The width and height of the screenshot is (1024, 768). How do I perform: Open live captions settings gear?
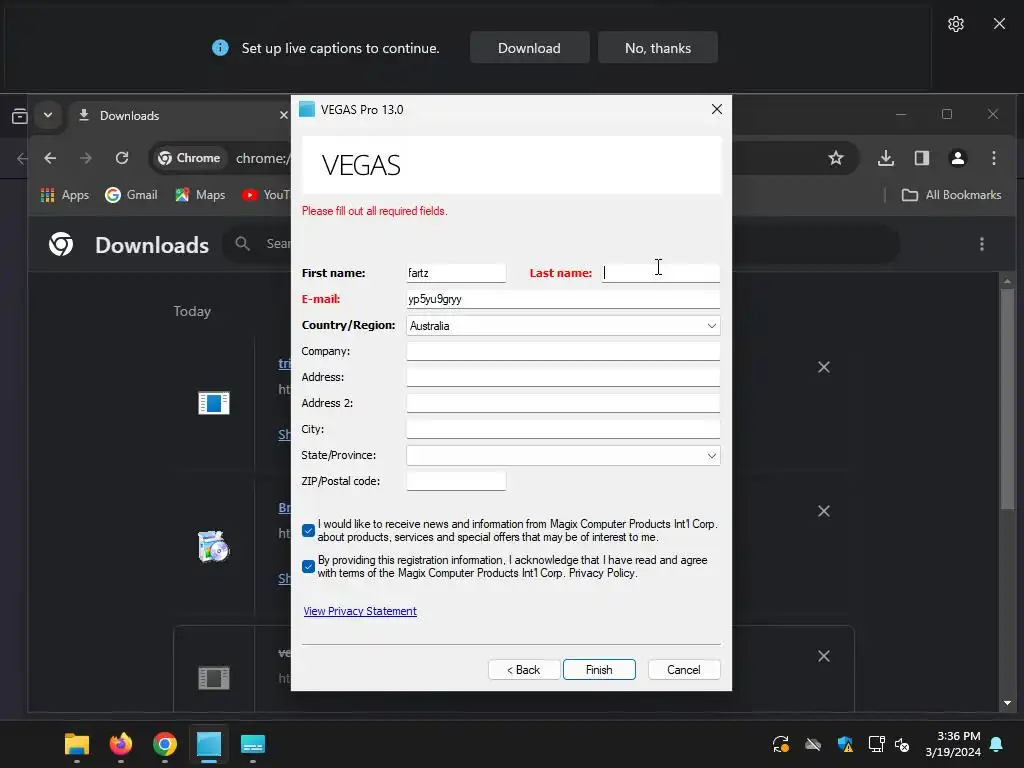(x=955, y=24)
